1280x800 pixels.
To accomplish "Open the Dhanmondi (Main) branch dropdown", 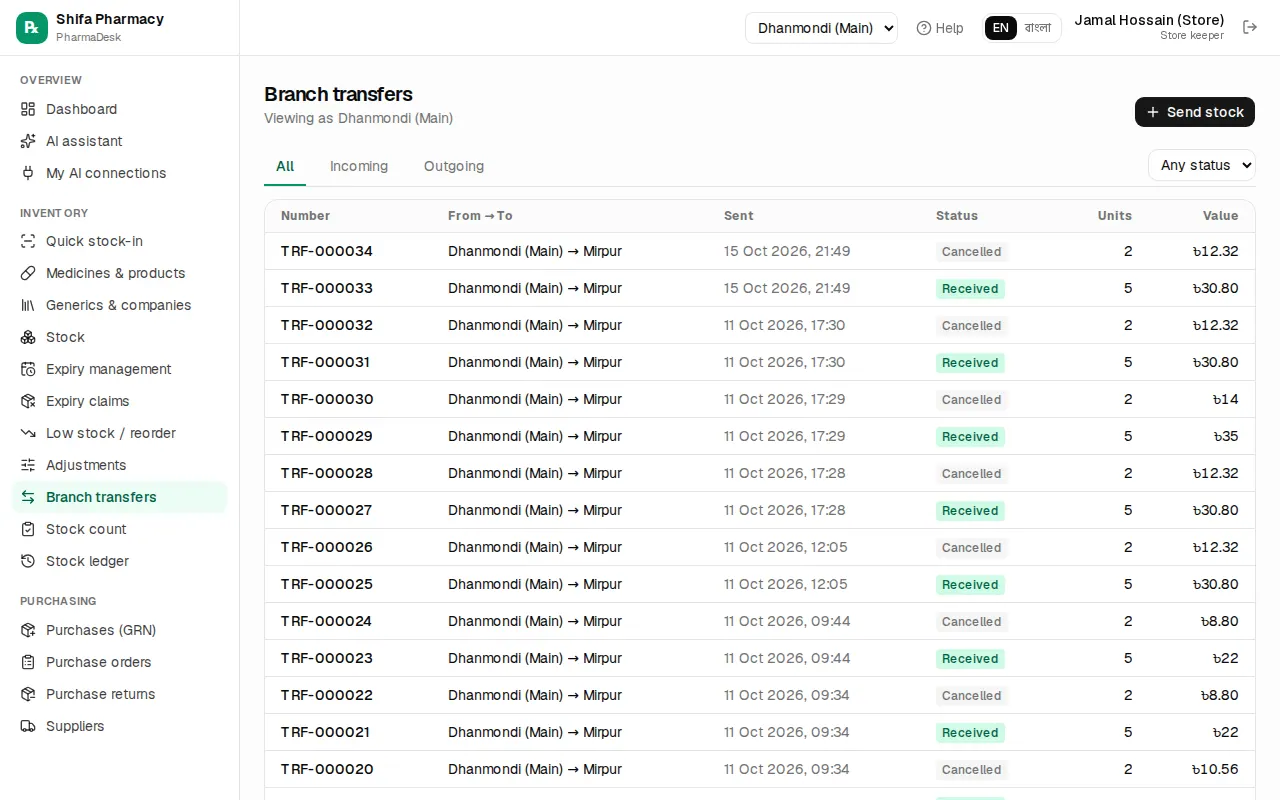I will coord(821,28).
